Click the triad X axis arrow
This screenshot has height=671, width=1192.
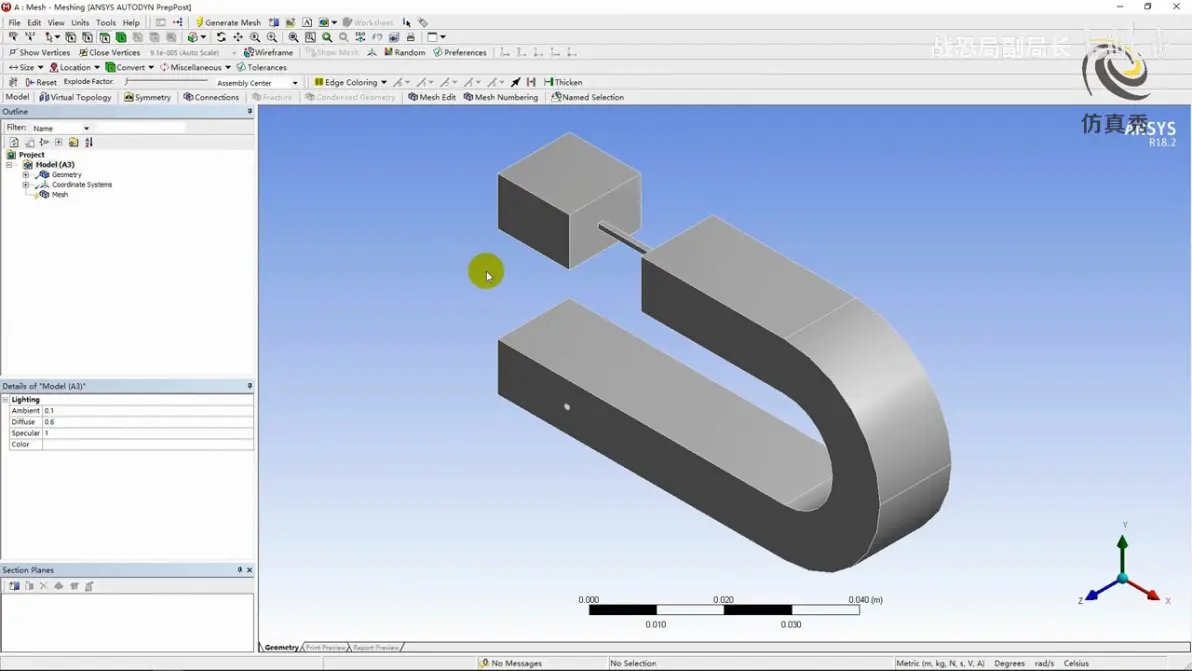[1152, 594]
